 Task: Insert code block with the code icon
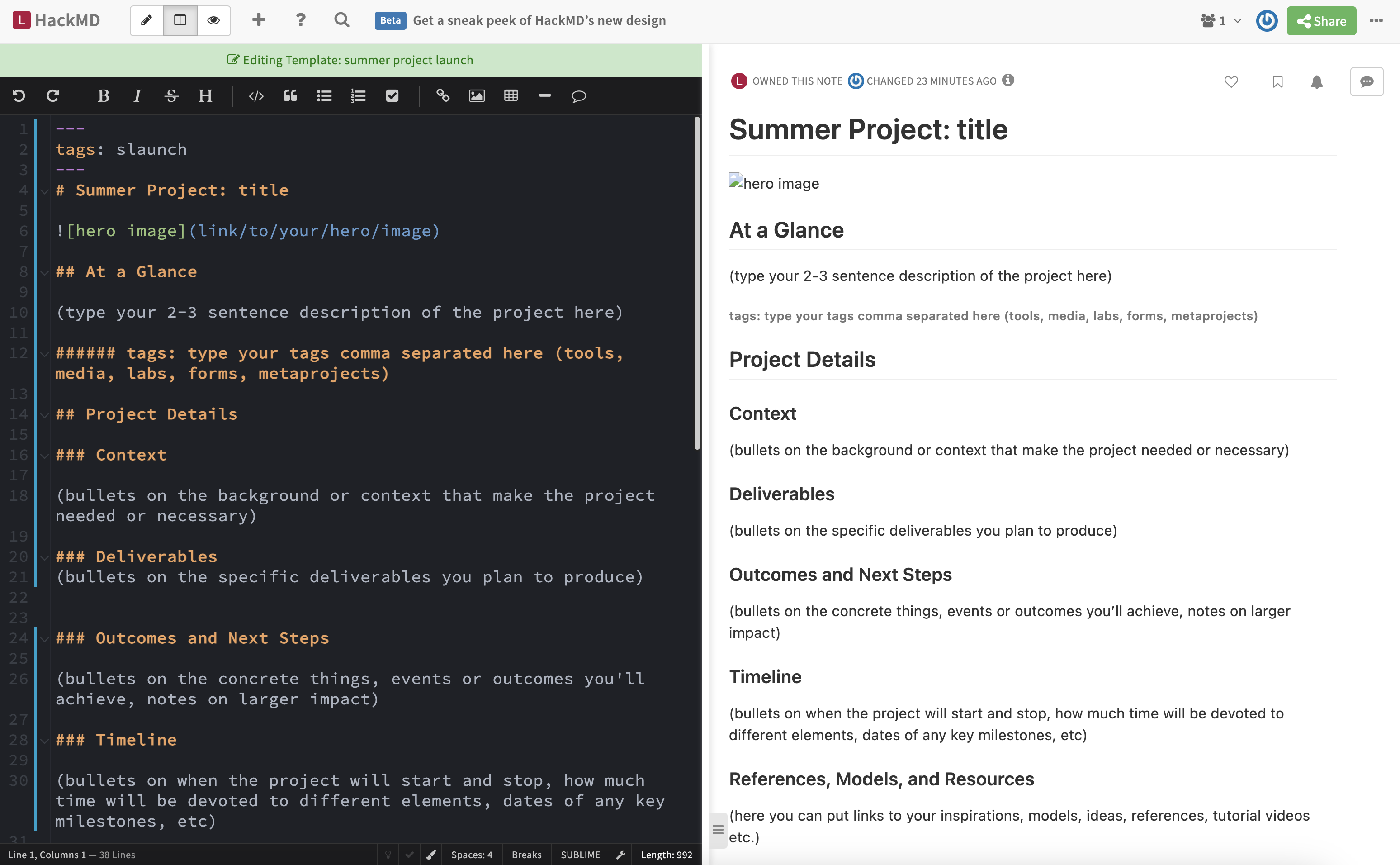(256, 95)
